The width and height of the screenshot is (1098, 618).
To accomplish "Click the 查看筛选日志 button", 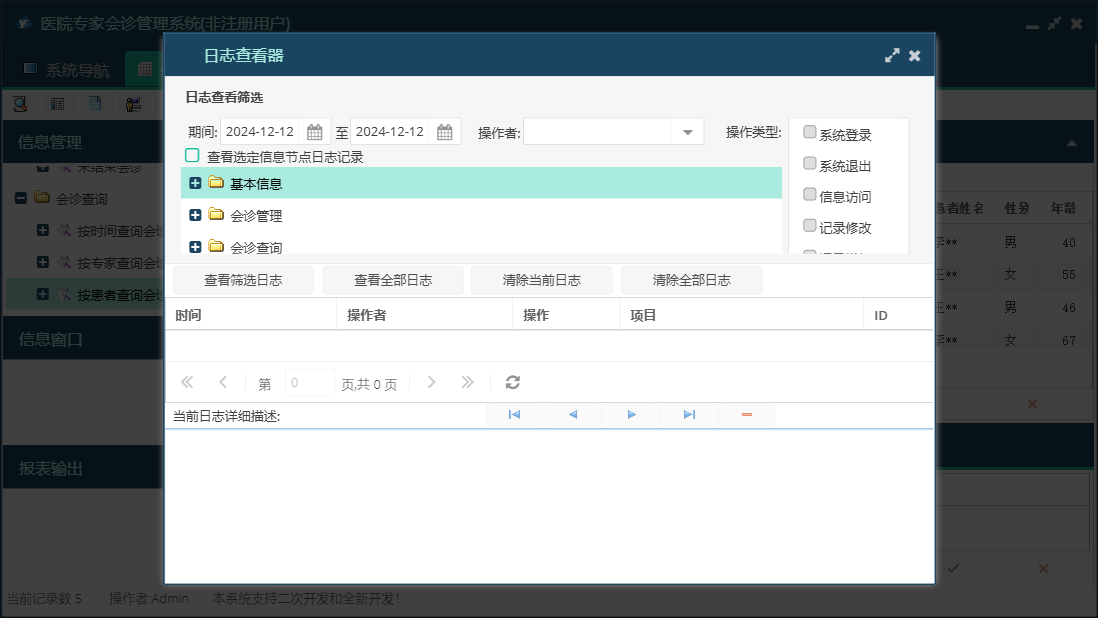I will click(243, 280).
